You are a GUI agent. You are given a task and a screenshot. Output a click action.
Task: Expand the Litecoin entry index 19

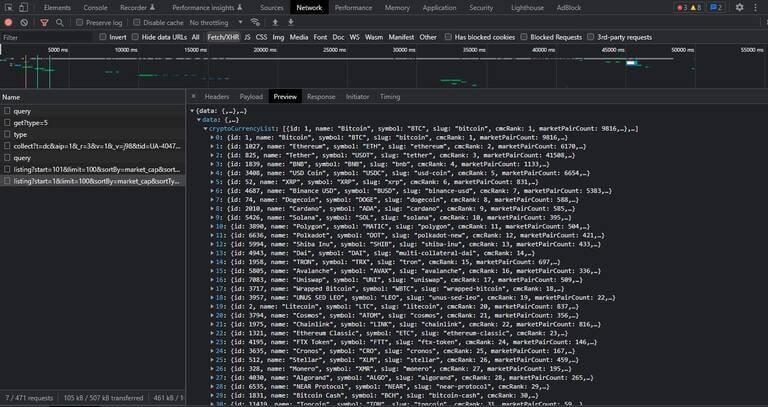[212, 307]
